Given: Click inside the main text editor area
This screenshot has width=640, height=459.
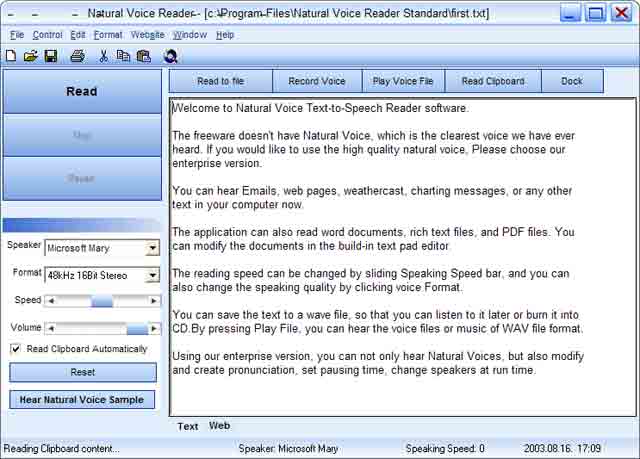Looking at the screenshot, I should point(402,257).
